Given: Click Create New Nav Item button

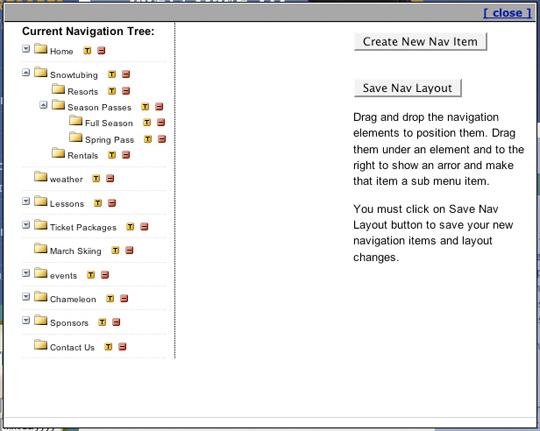Looking at the screenshot, I should [420, 42].
